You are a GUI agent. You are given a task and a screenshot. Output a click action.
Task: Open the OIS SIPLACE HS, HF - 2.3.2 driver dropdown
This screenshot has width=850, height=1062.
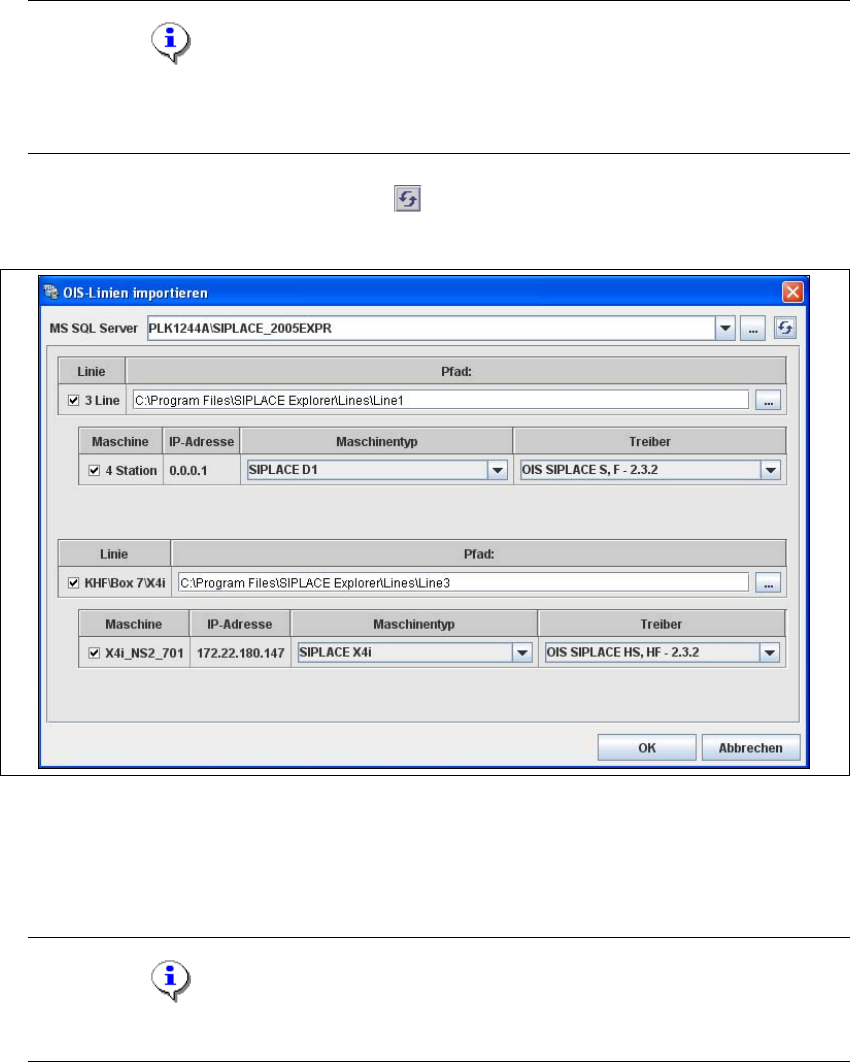(x=769, y=653)
